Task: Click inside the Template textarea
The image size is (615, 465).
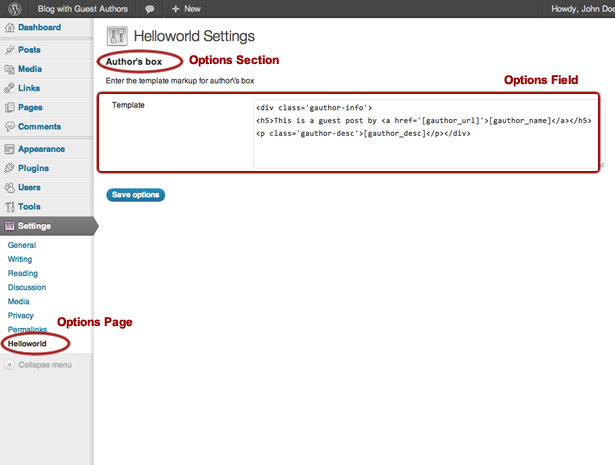Action: coord(426,134)
